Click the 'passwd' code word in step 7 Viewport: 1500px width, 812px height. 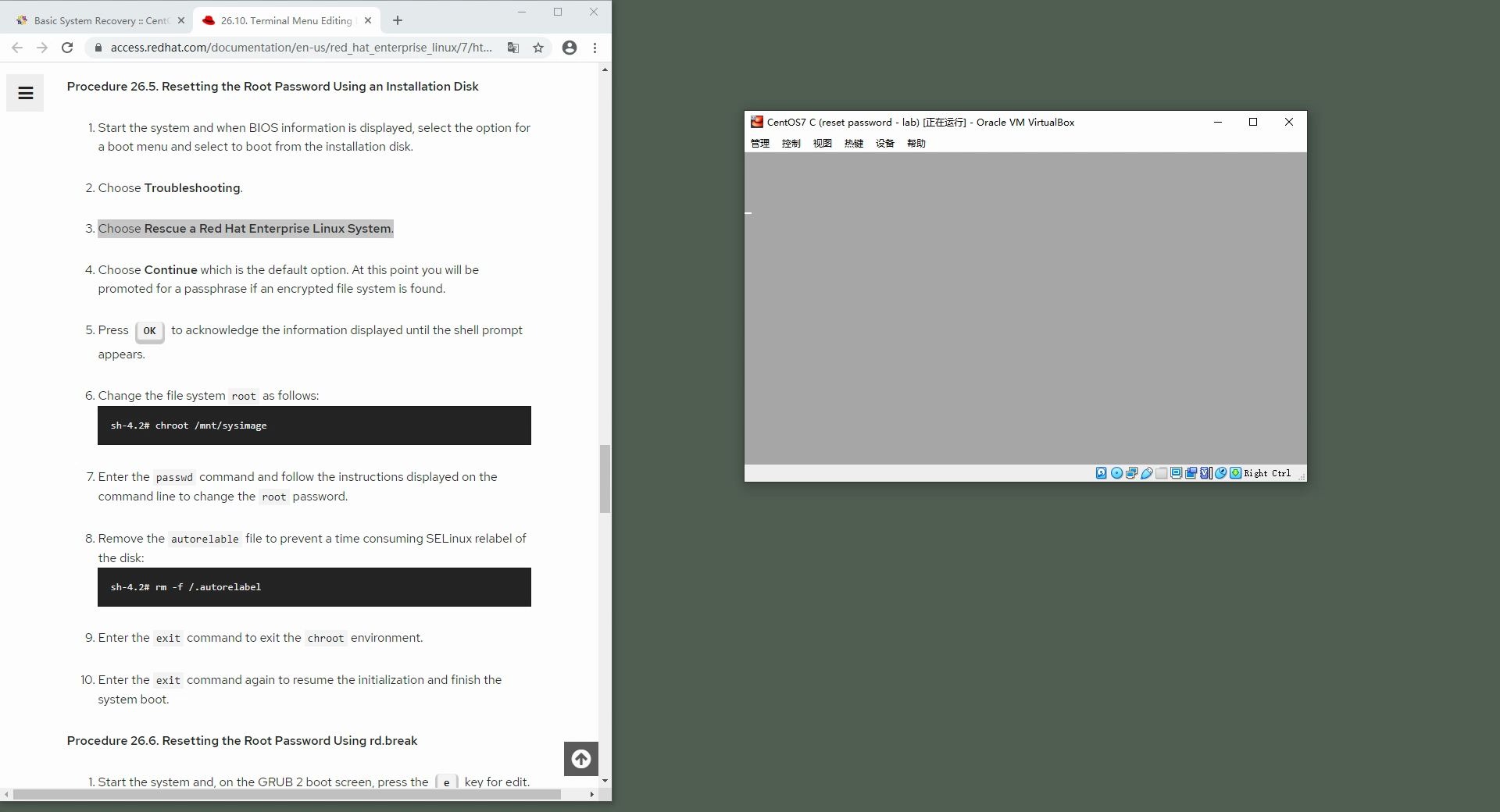click(x=174, y=477)
